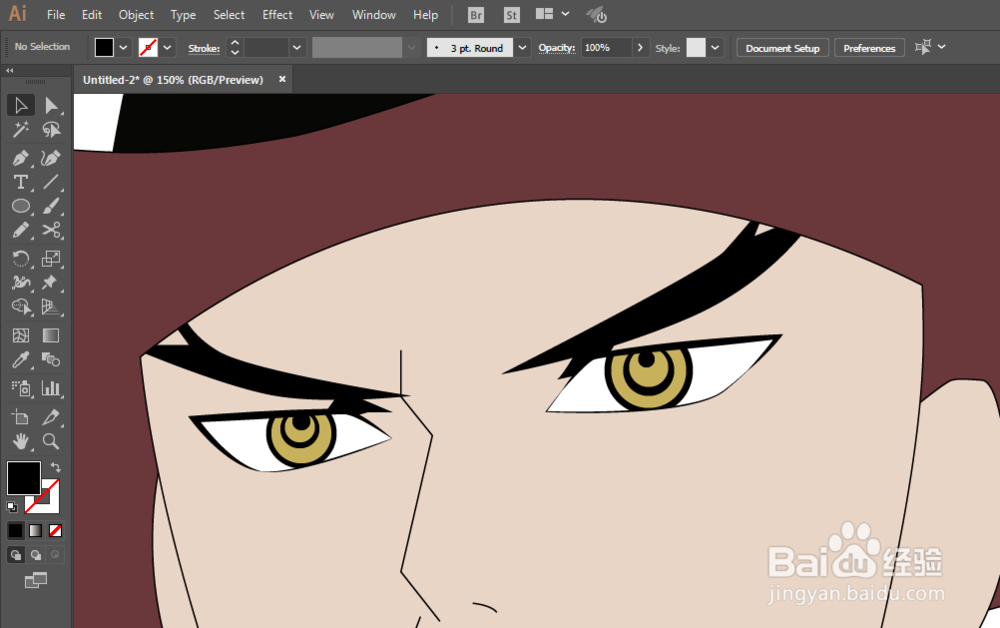The height and width of the screenshot is (628, 1000).
Task: Select the Zoom magnifier tool
Action: [51, 441]
